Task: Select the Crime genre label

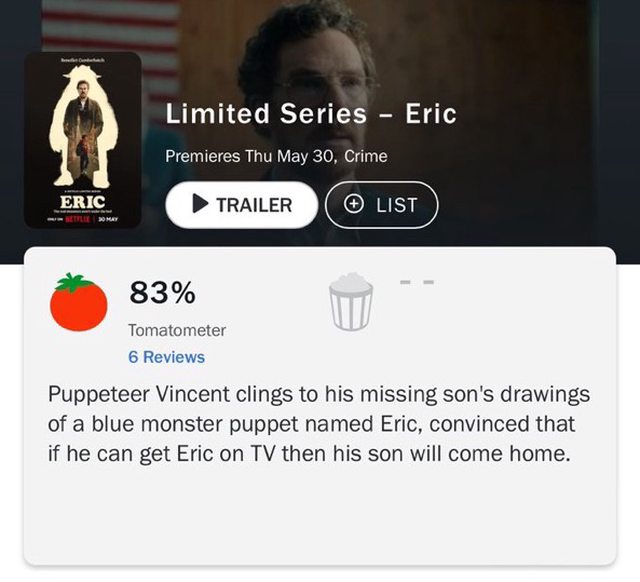Action: coord(366,156)
